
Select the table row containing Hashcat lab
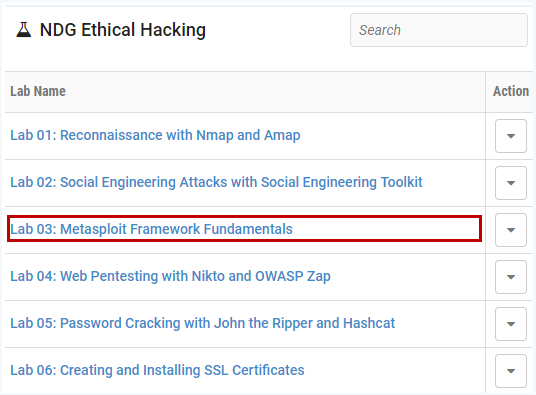pos(269,324)
